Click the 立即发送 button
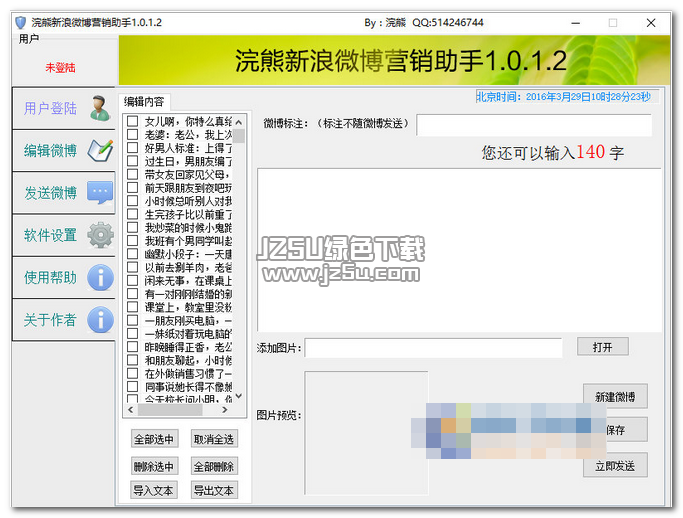The image size is (683, 518). pyautogui.click(x=615, y=466)
